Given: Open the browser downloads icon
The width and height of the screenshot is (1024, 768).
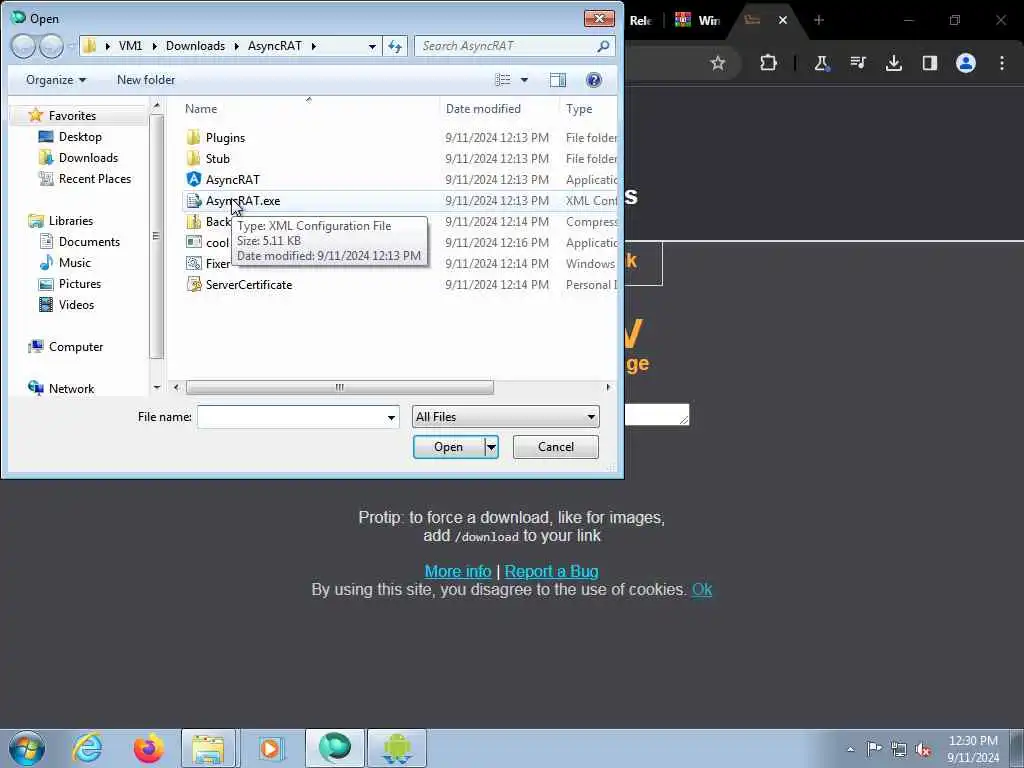Looking at the screenshot, I should click(x=894, y=63).
